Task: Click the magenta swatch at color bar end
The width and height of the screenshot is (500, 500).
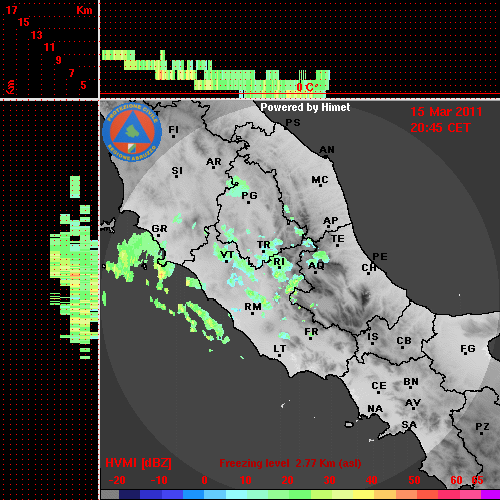Action: tap(491, 495)
